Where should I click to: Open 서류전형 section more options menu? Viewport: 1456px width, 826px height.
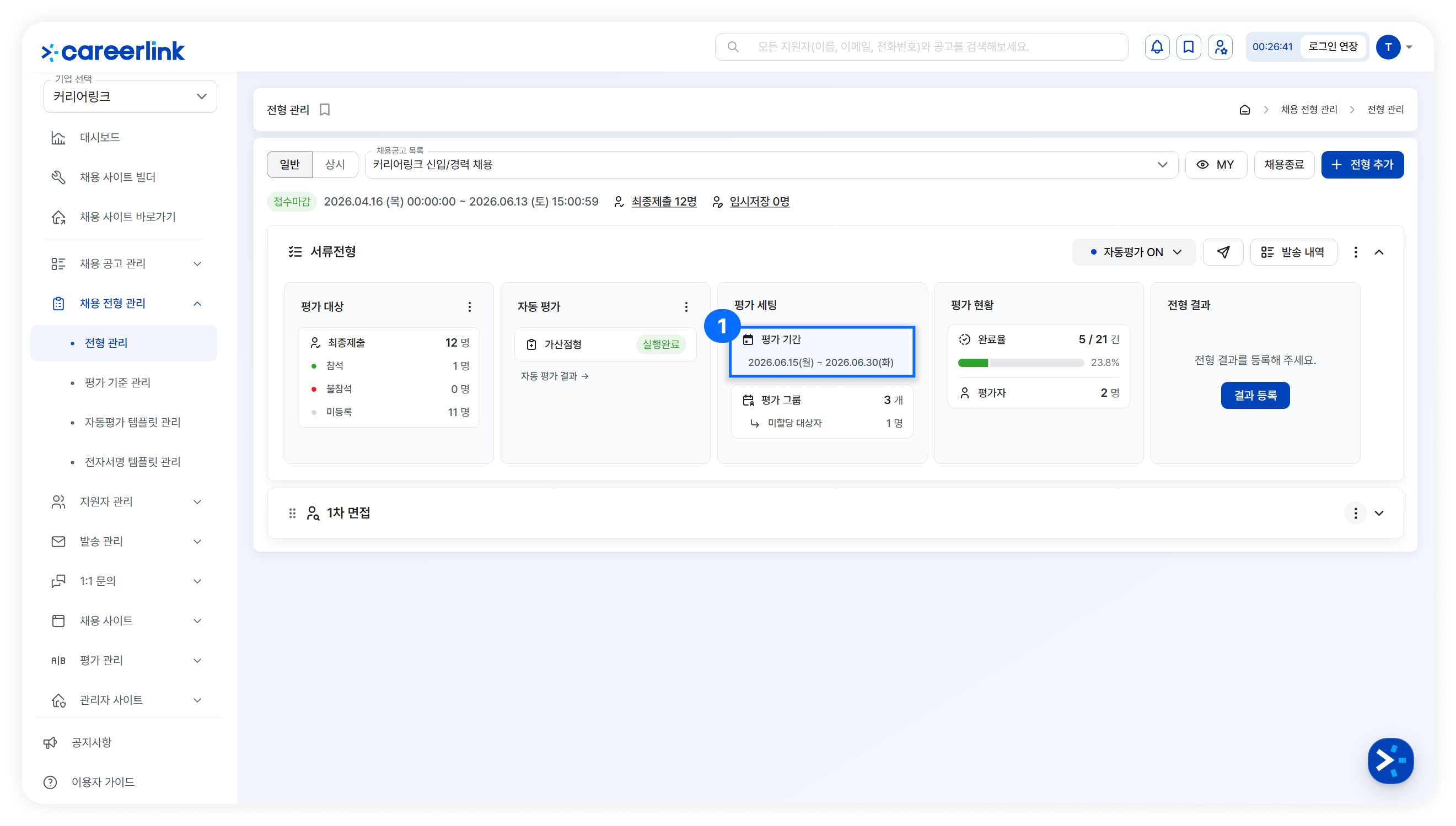(x=1356, y=252)
